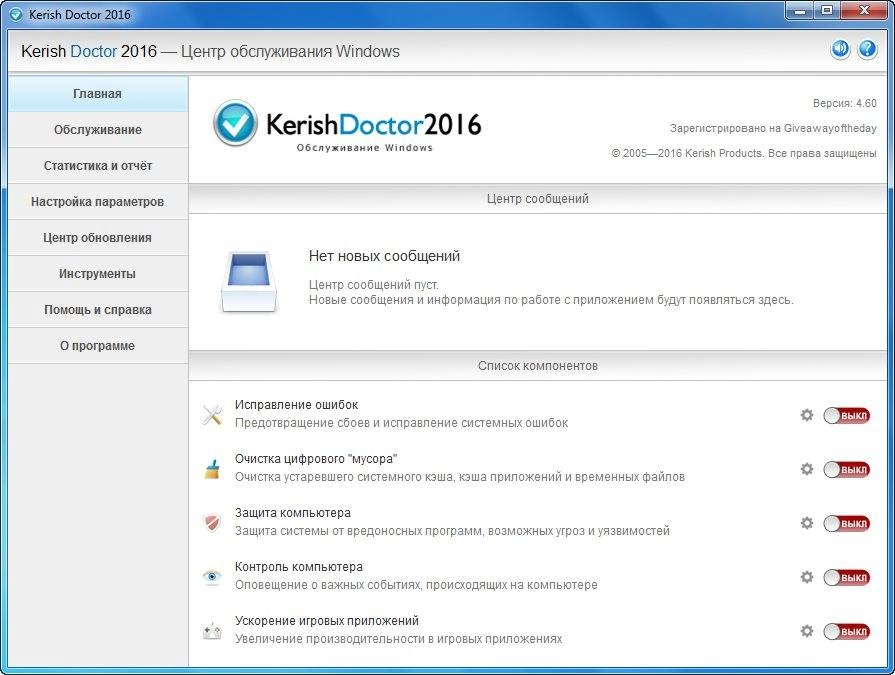This screenshot has width=895, height=675.
Task: Open settings gear for Очистка цифрового мусора
Action: [807, 469]
